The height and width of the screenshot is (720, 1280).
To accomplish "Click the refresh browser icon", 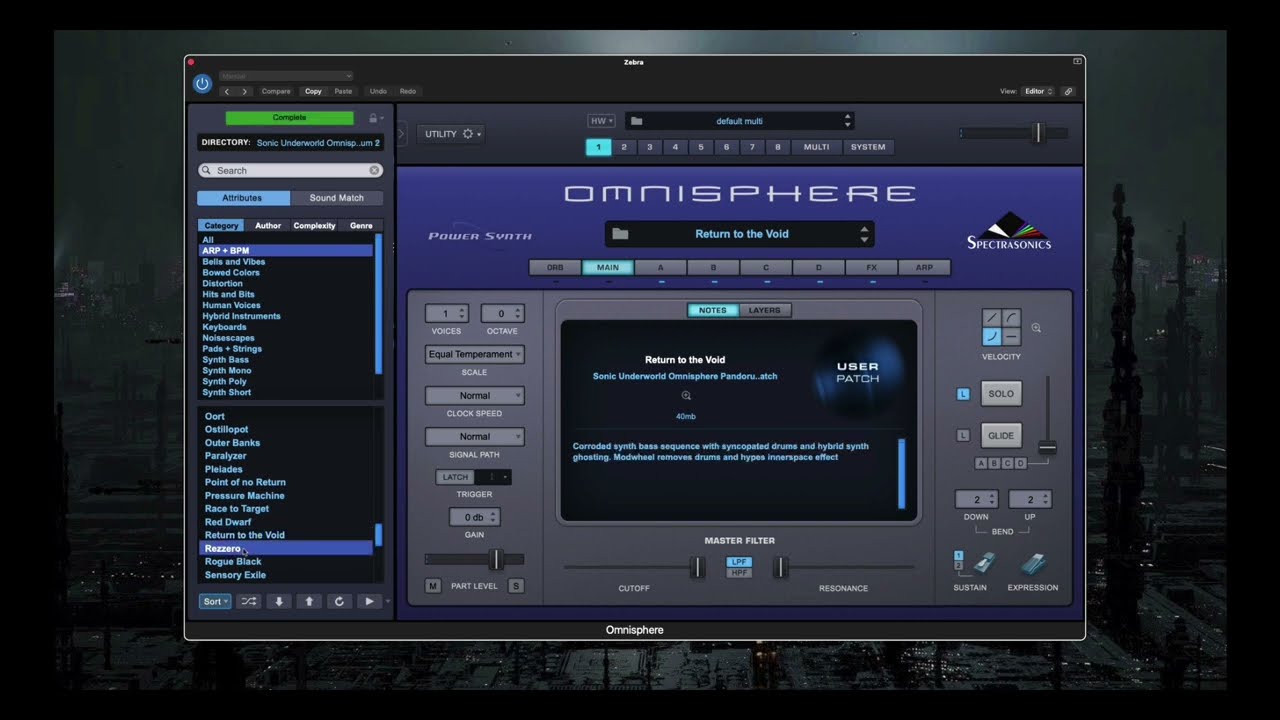I will pos(339,601).
